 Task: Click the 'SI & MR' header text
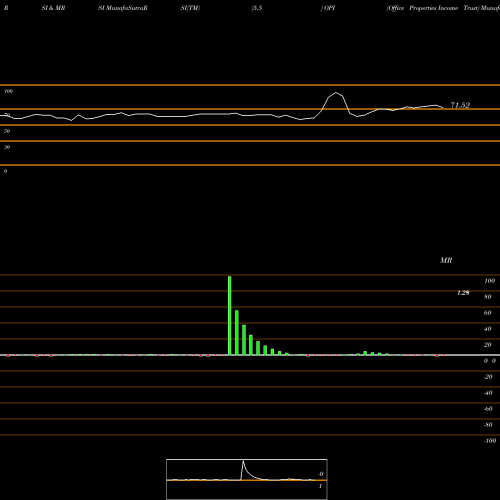(53, 8)
